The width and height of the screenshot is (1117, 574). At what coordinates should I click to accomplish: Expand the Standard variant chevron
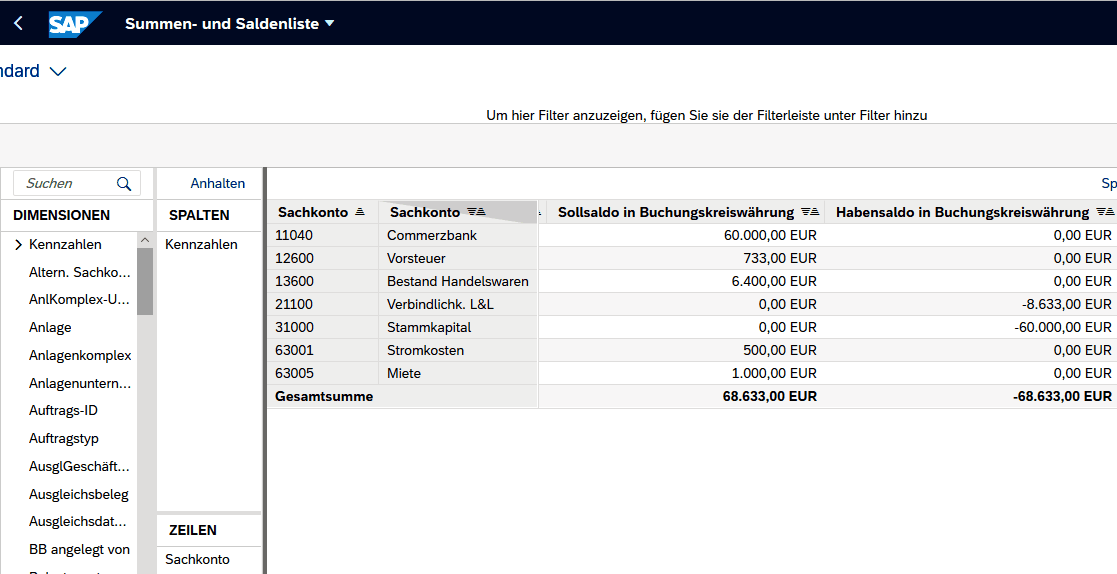[x=57, y=71]
